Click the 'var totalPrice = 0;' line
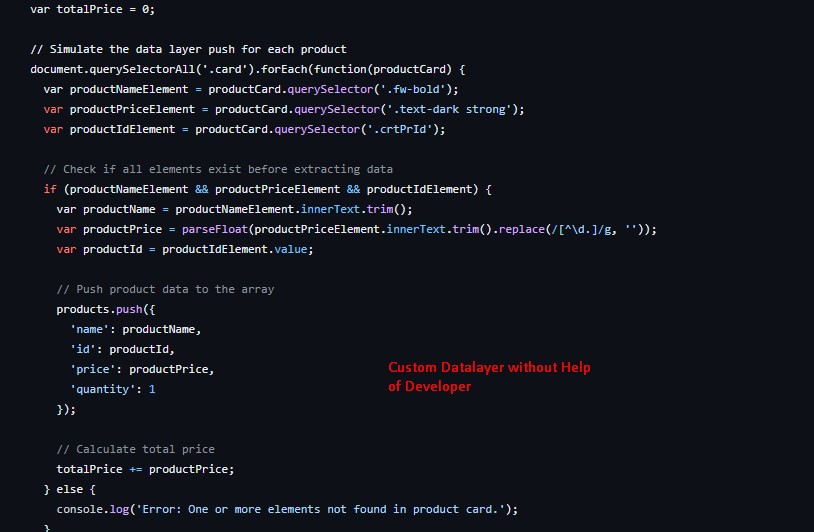814x532 pixels. pyautogui.click(x=92, y=9)
